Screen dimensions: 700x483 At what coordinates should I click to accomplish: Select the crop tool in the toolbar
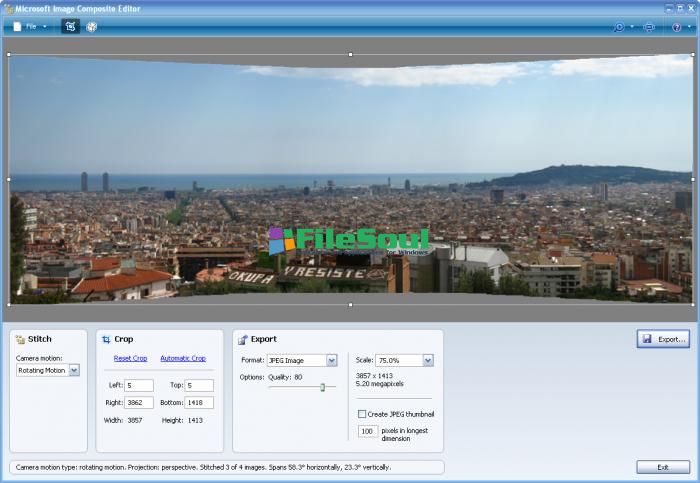click(70, 26)
